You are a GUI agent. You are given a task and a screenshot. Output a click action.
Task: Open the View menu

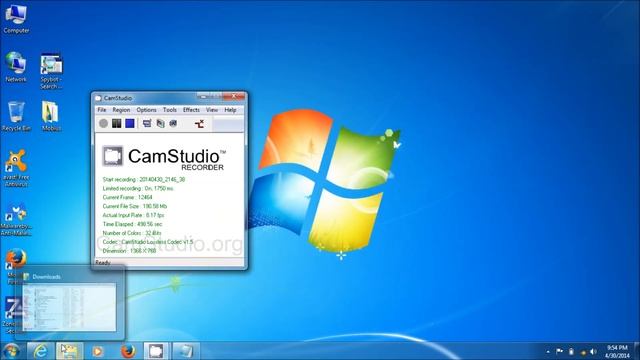pyautogui.click(x=211, y=110)
